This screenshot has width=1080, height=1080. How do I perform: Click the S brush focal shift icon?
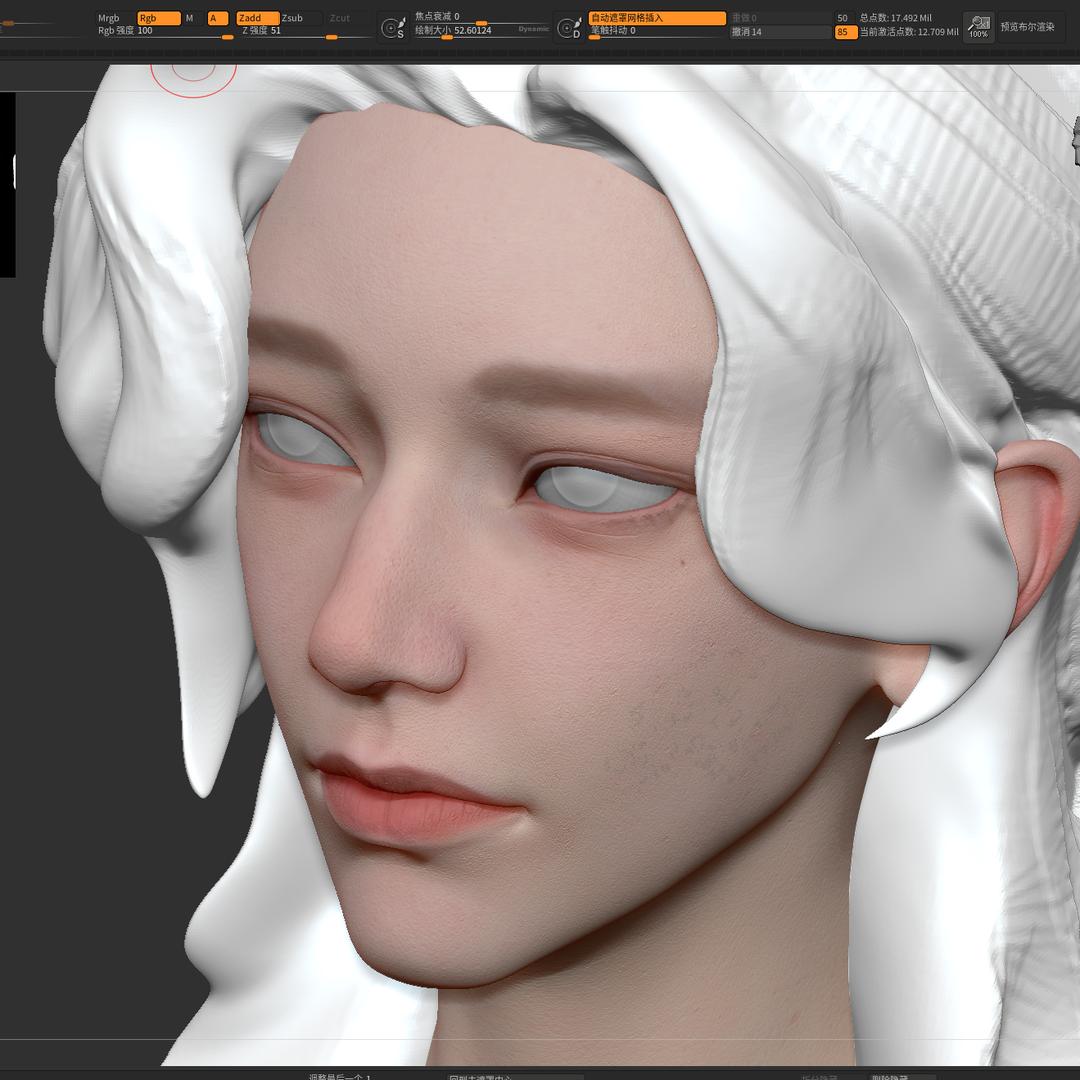394,28
